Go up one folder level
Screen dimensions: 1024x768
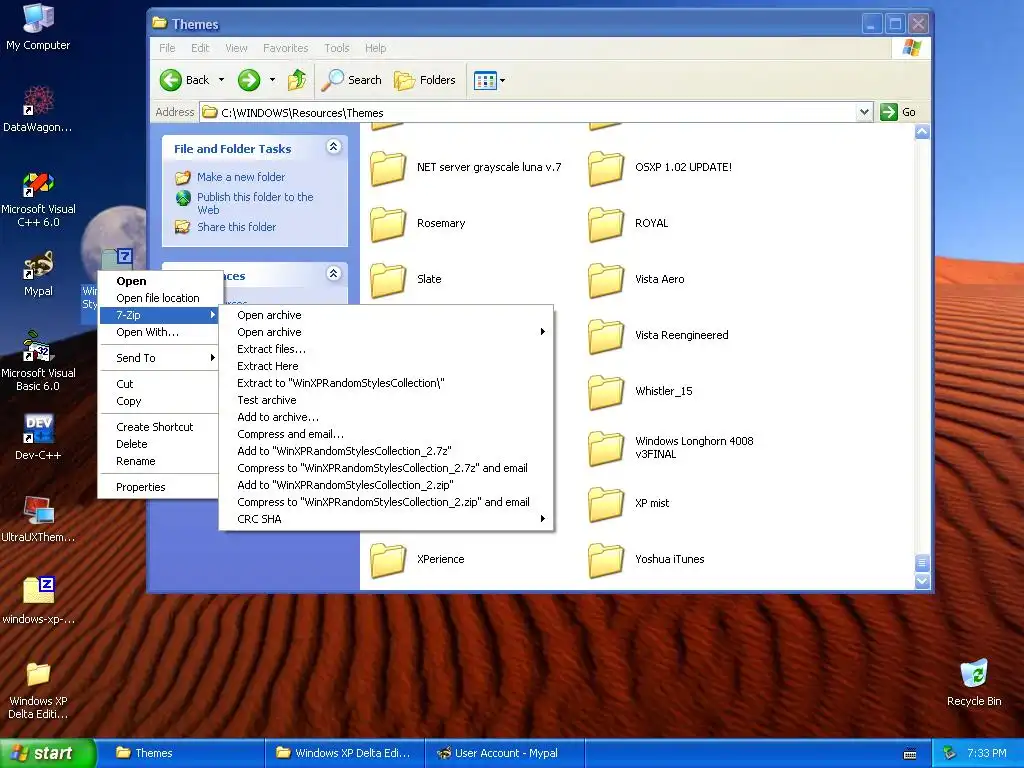coord(297,80)
